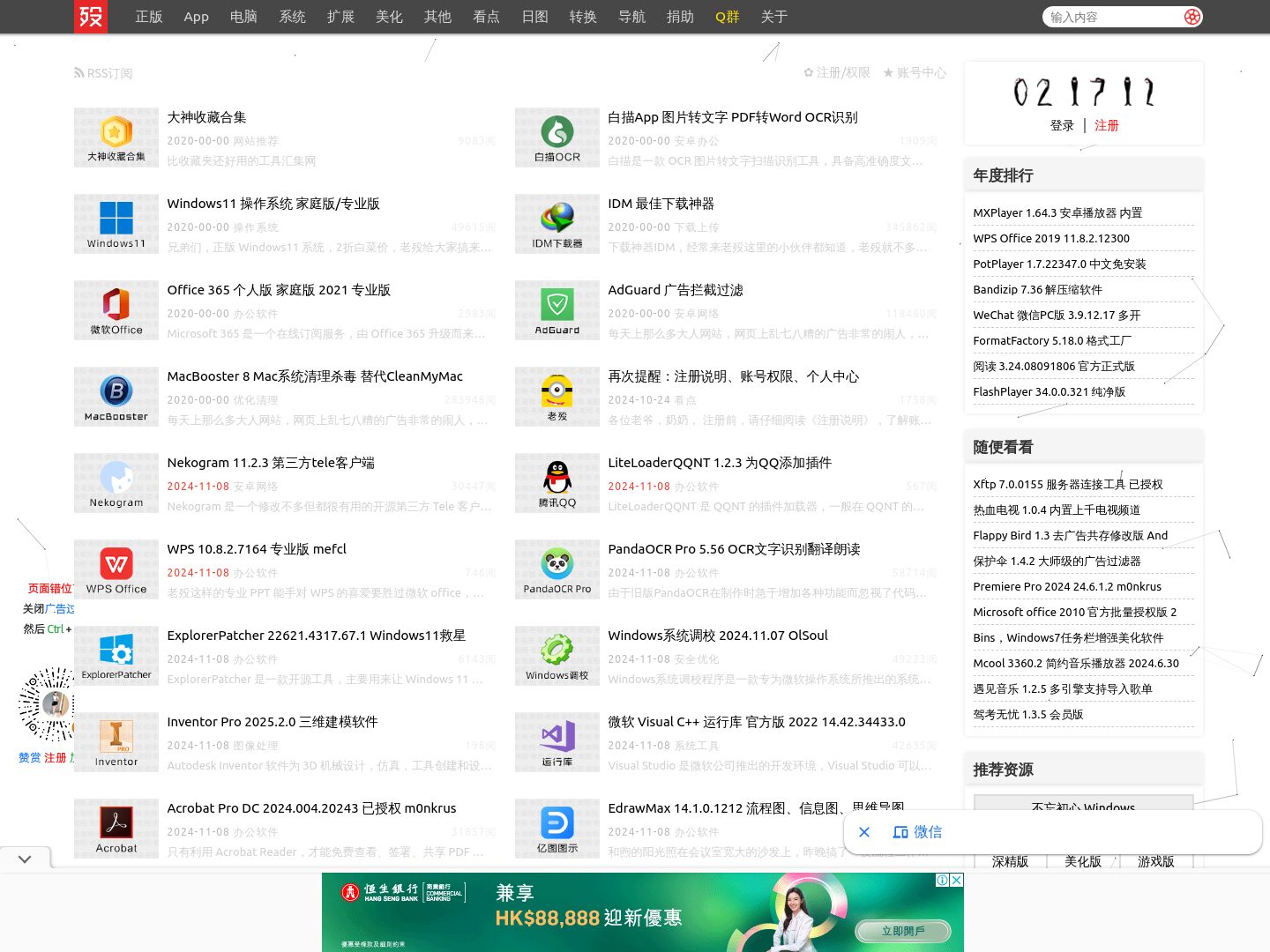The width and height of the screenshot is (1270, 952).
Task: Click the 账号中心 link
Action: (x=915, y=72)
